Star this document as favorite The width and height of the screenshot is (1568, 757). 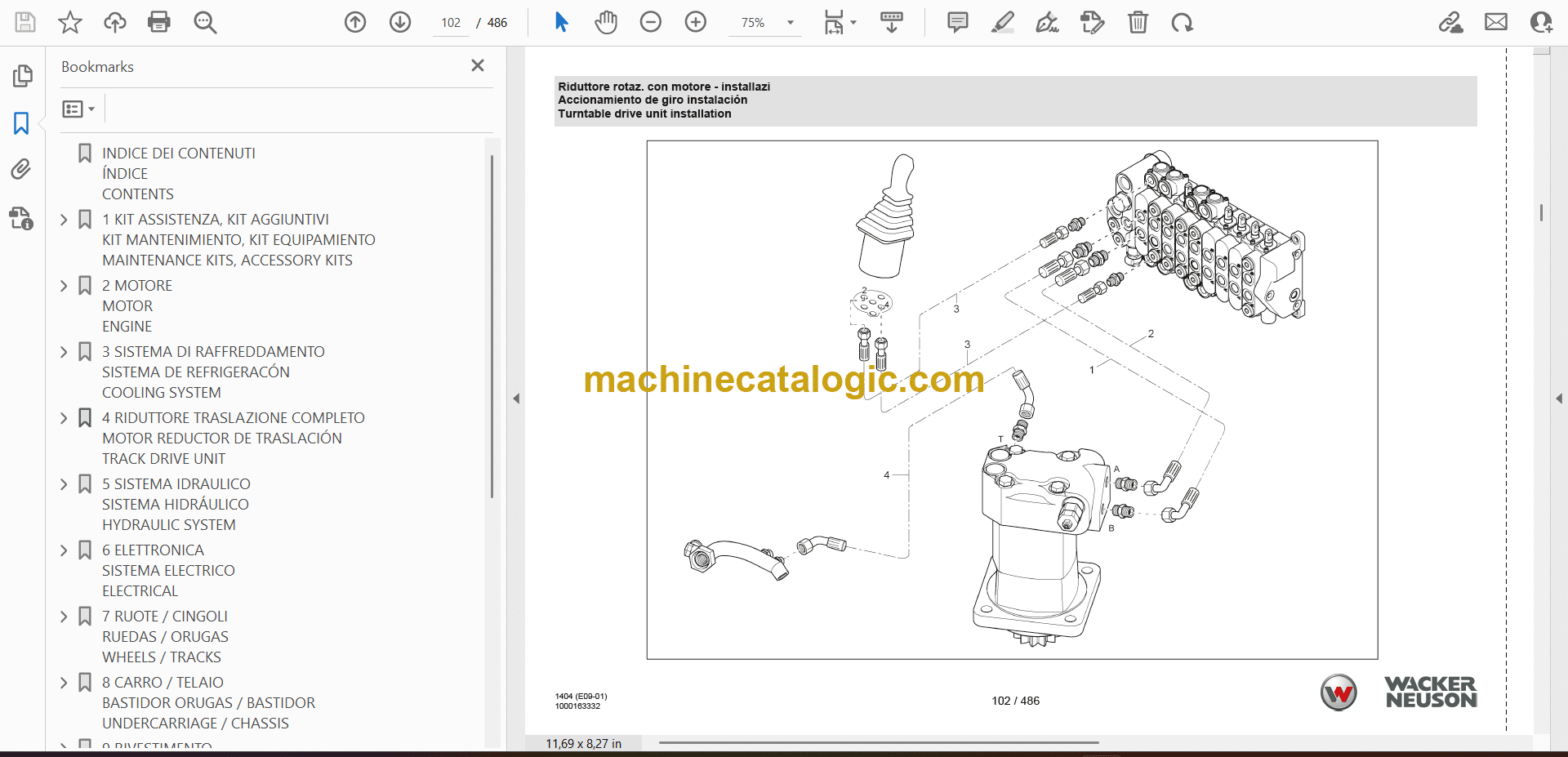click(70, 22)
